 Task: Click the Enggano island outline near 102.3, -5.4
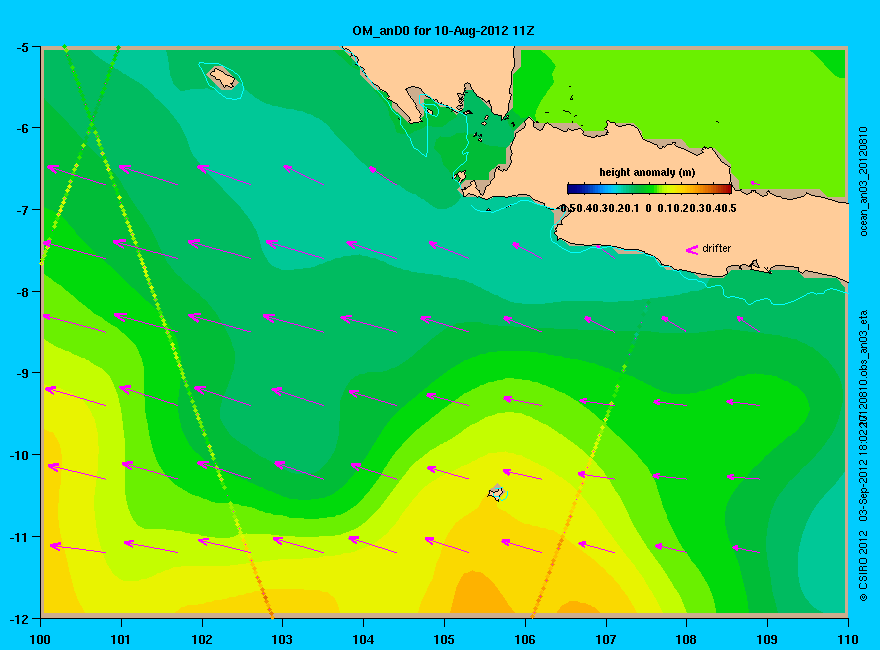(x=222, y=78)
